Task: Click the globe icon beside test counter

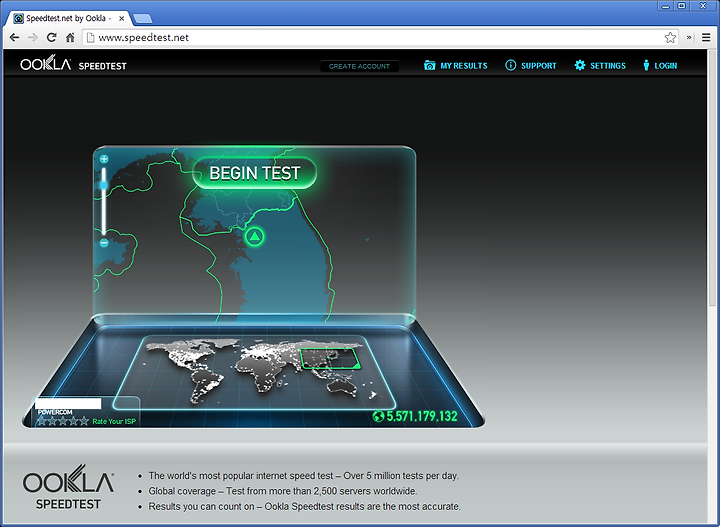Action: coord(378,416)
